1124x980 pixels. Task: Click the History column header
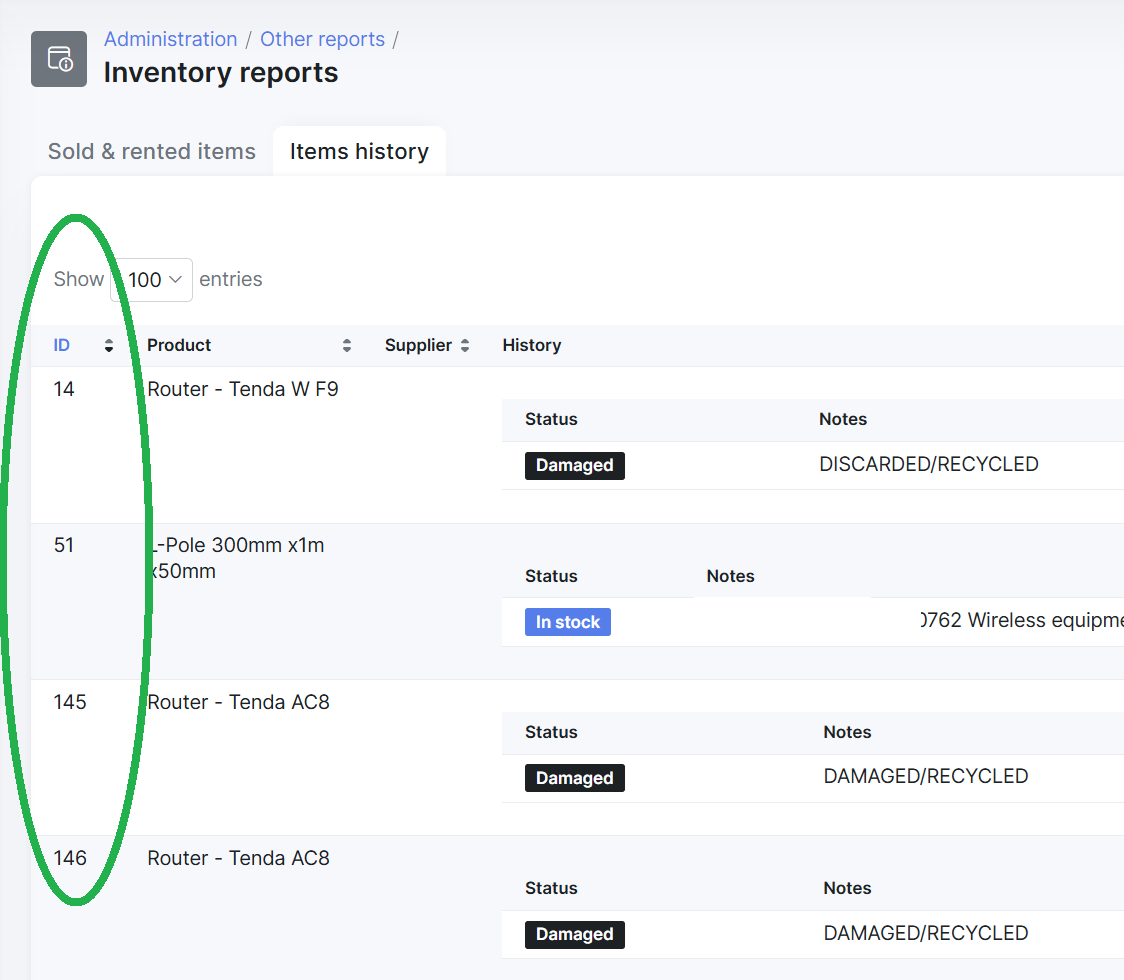pyautogui.click(x=532, y=346)
